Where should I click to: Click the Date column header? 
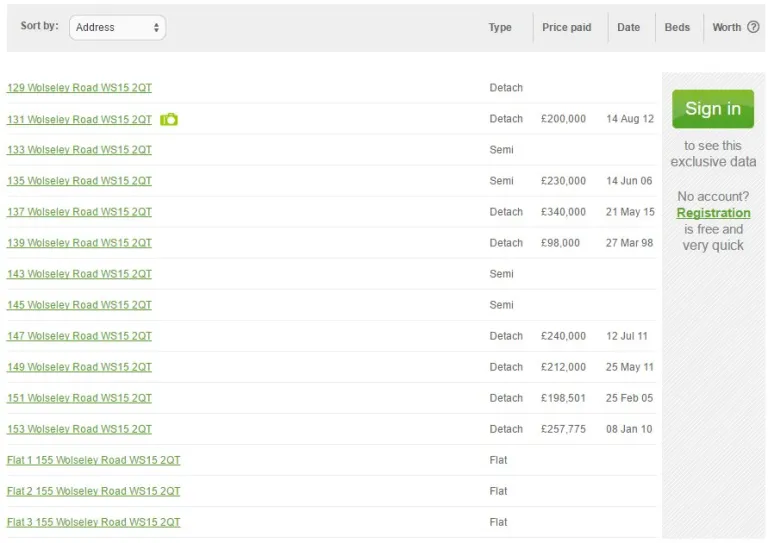coord(628,27)
